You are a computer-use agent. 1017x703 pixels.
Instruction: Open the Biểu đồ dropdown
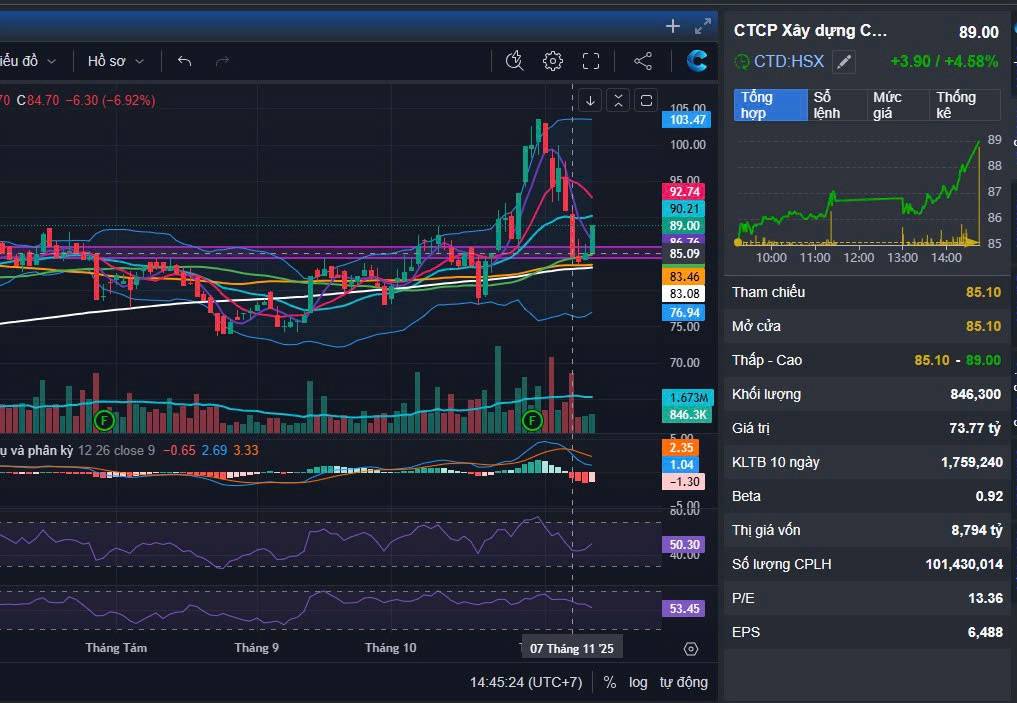(26, 61)
